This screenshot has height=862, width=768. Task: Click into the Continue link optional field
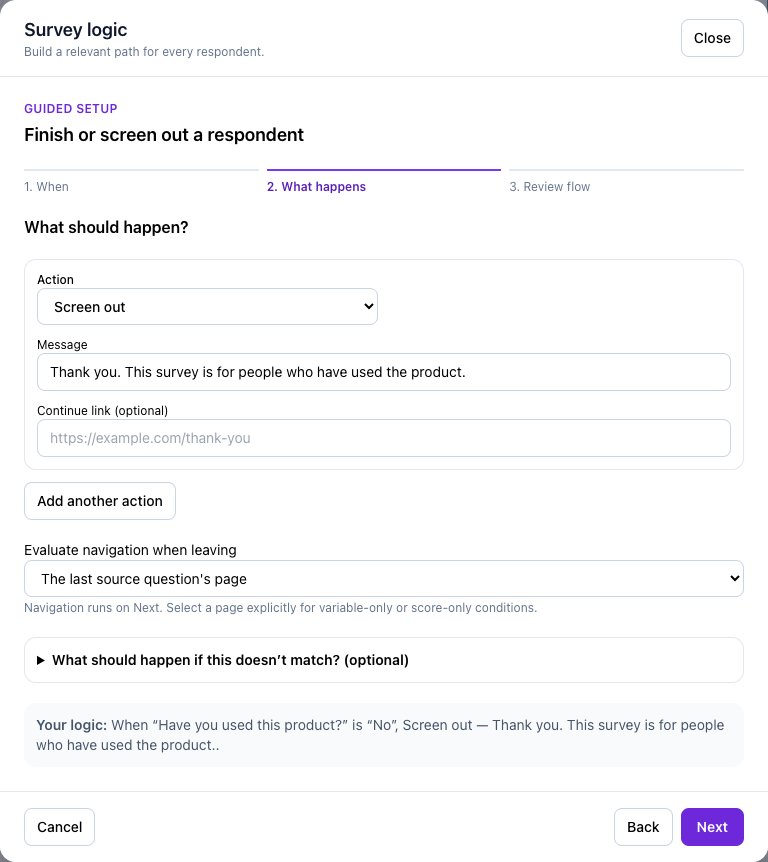[x=384, y=438]
